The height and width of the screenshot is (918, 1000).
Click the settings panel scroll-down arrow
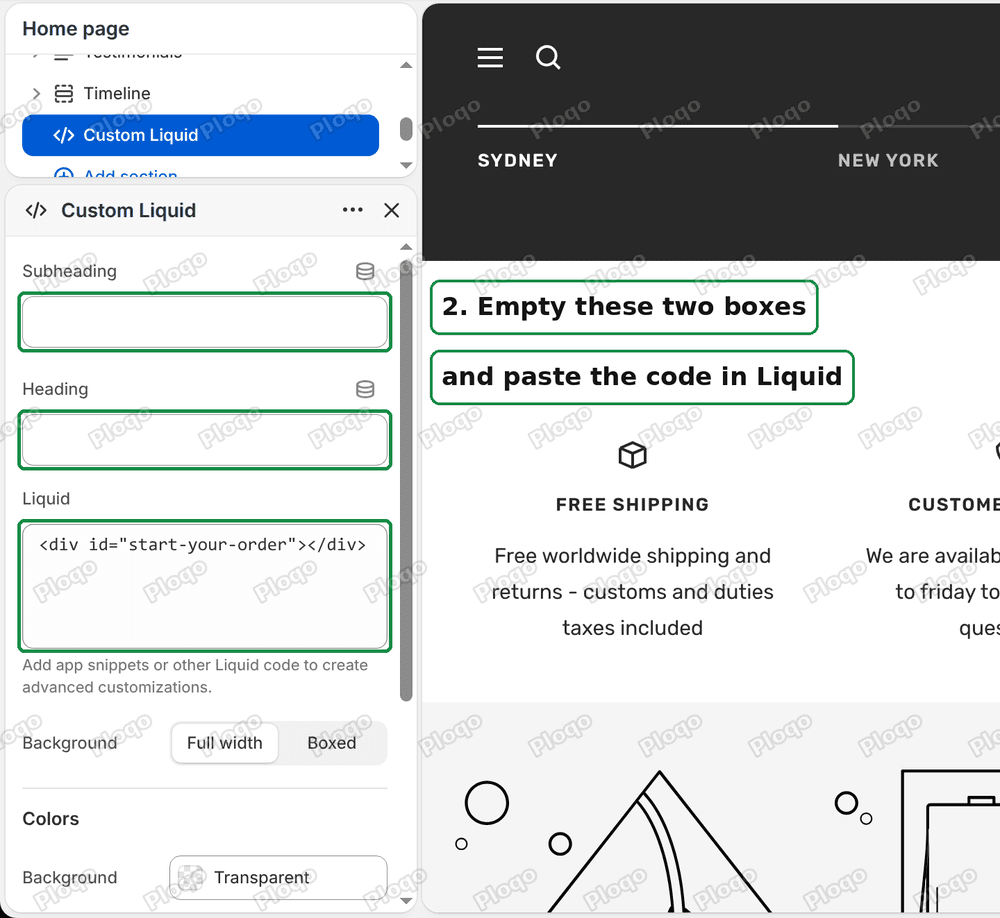[x=406, y=901]
